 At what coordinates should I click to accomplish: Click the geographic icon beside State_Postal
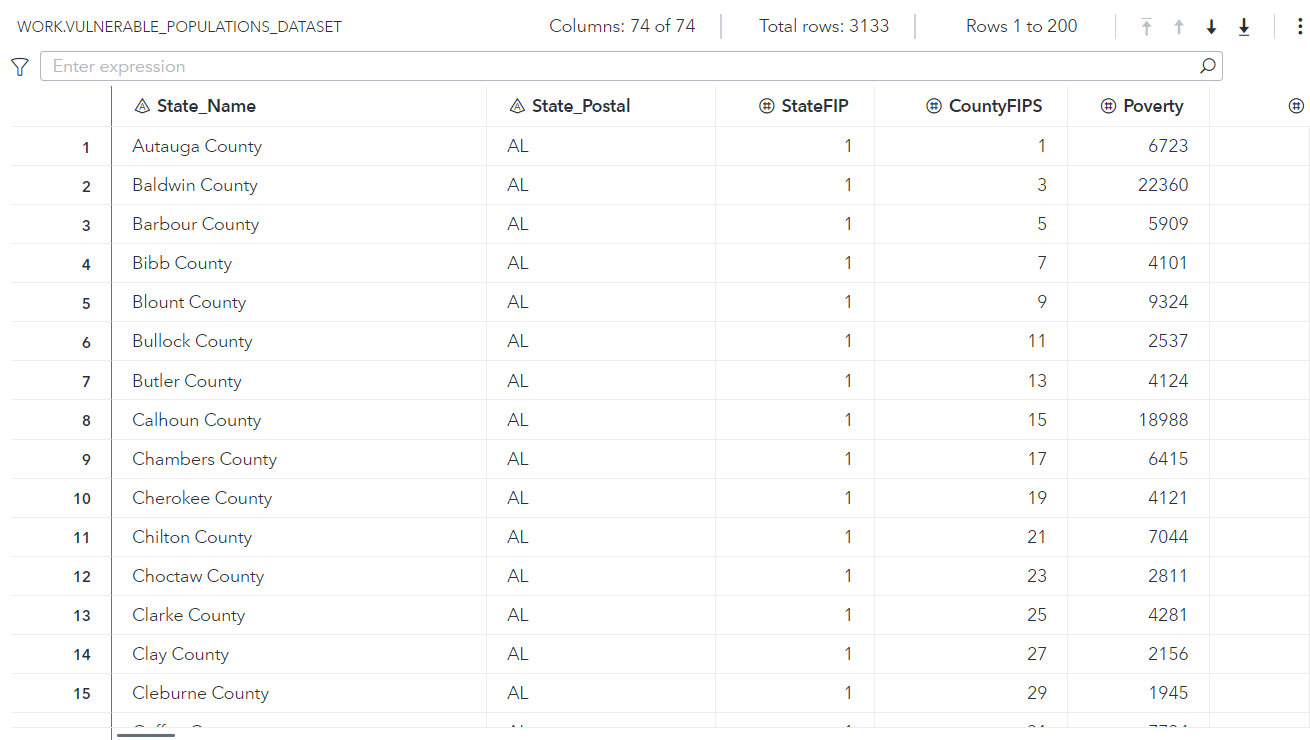[x=519, y=105]
